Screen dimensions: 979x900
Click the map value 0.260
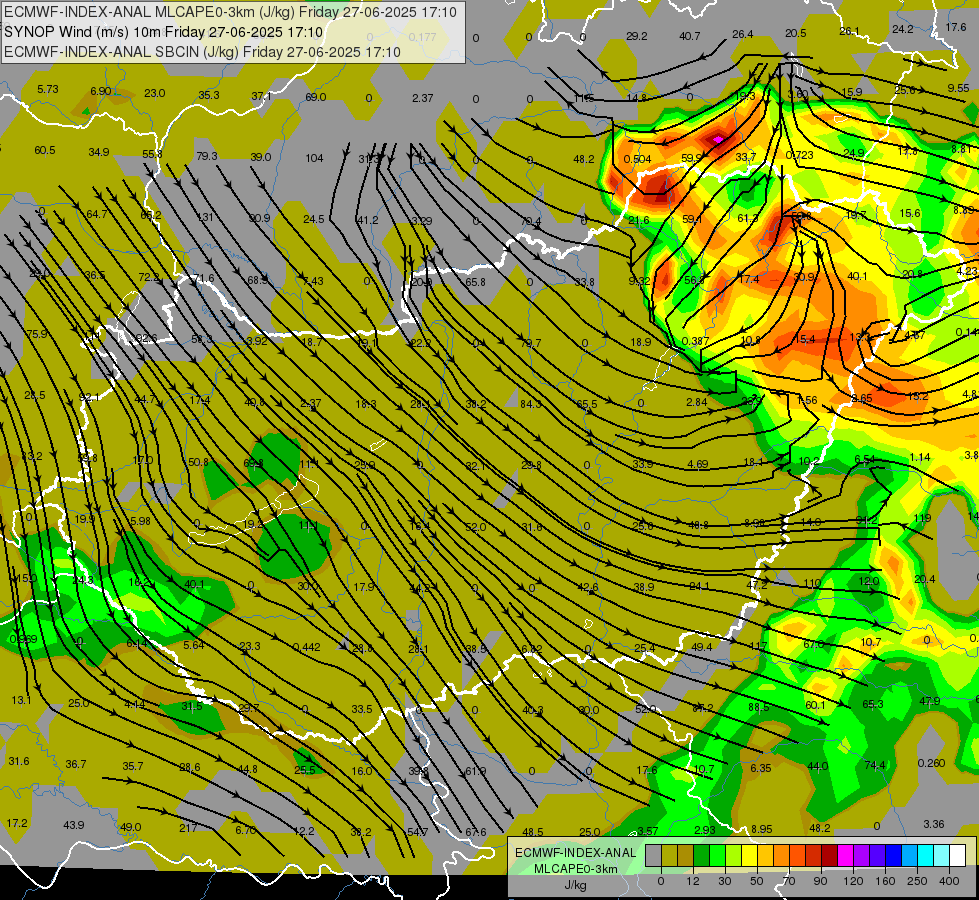point(932,763)
